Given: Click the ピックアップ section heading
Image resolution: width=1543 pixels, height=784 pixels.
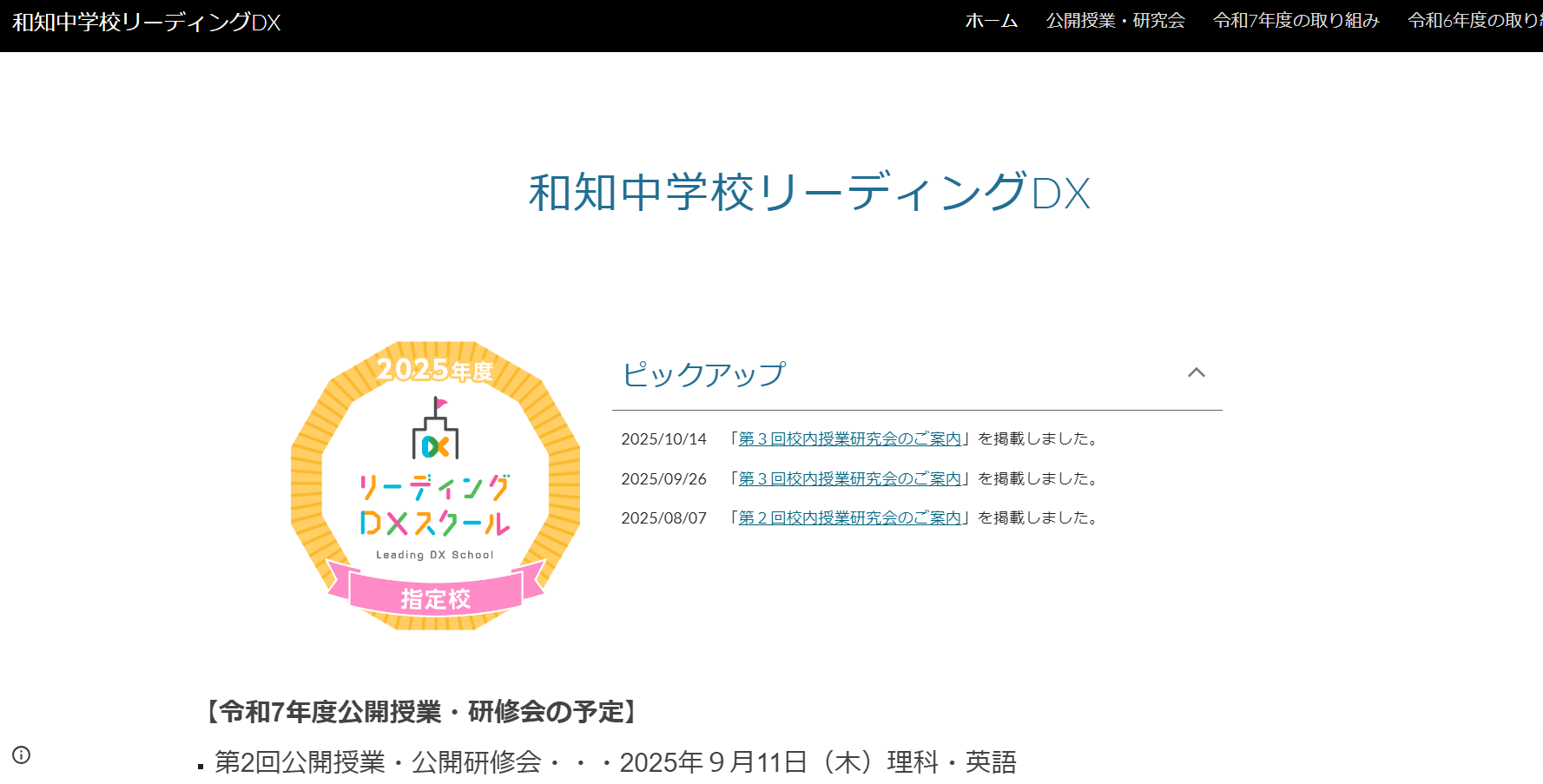Looking at the screenshot, I should (x=704, y=374).
